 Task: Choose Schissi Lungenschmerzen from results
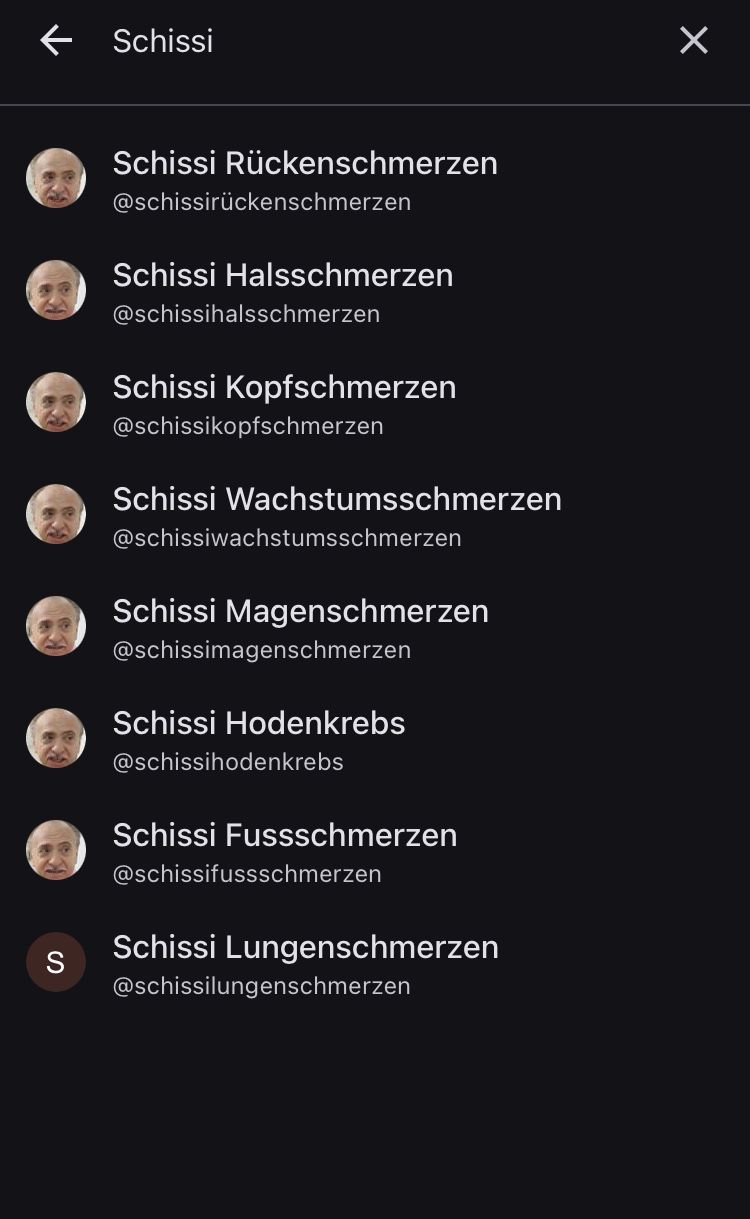(375, 962)
